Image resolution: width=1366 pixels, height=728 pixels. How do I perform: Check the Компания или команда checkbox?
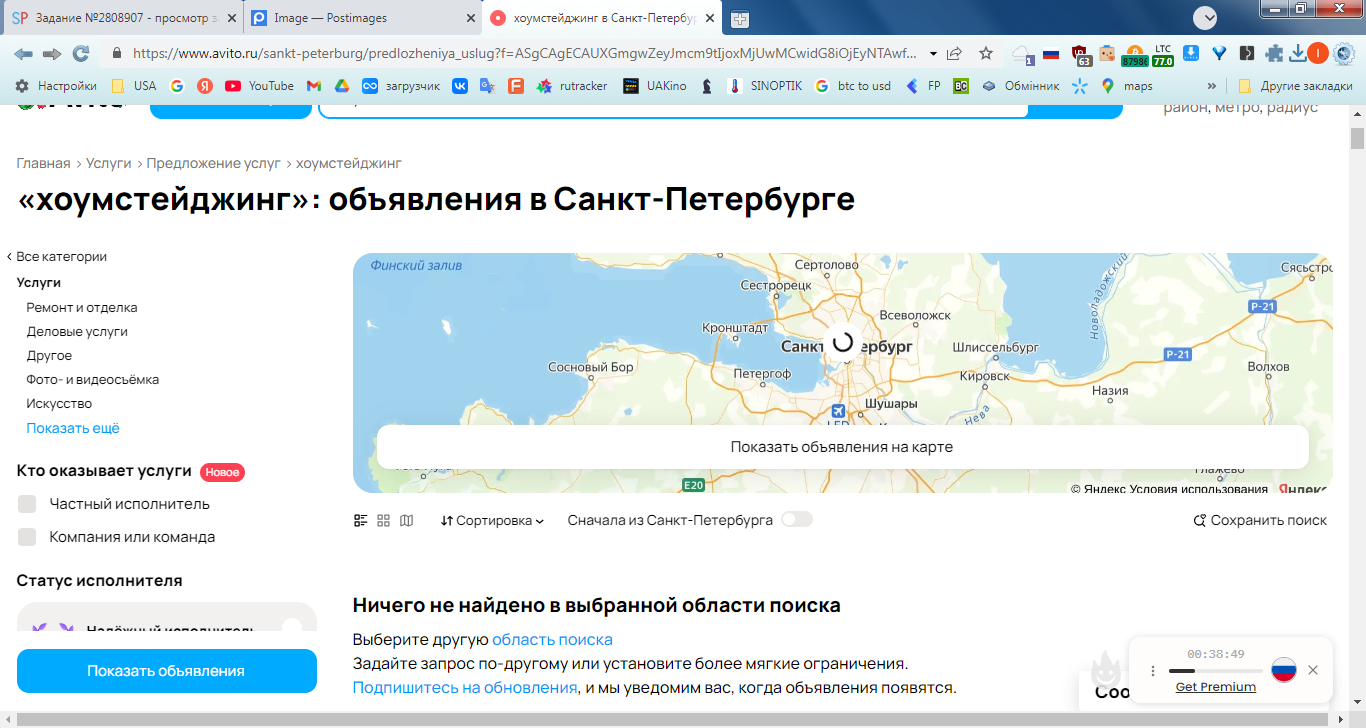[x=27, y=537]
